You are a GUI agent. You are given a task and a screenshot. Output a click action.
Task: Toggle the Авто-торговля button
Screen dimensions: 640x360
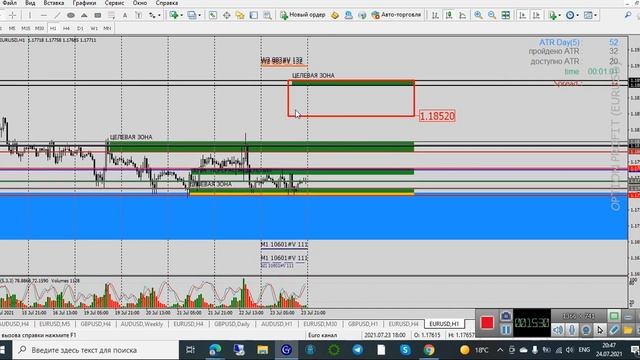click(396, 15)
